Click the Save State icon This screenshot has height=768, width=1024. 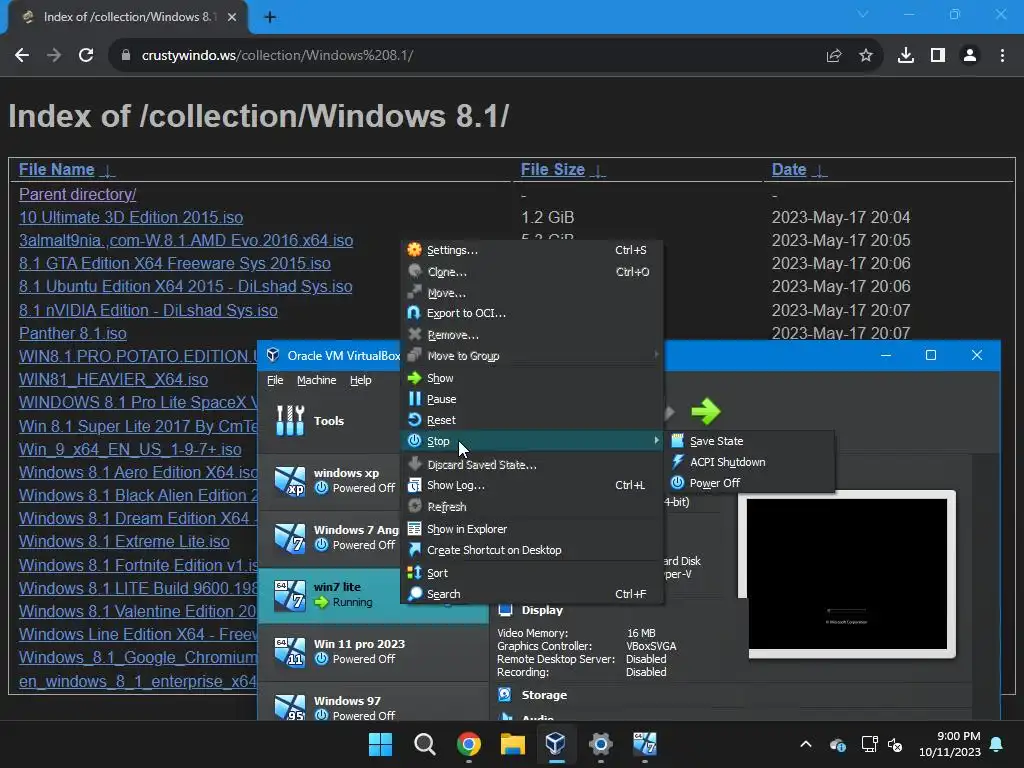pos(678,441)
